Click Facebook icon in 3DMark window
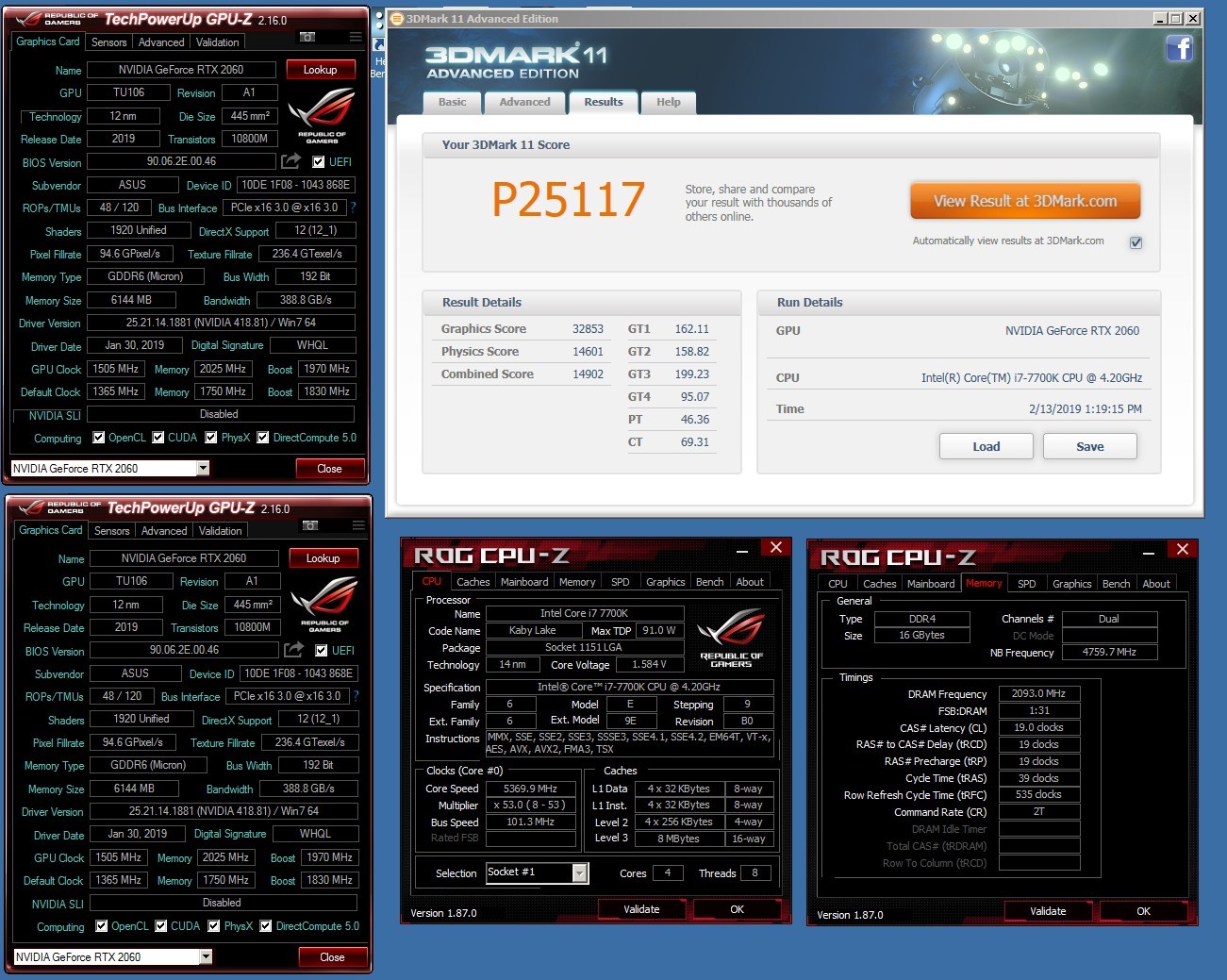The width and height of the screenshot is (1227, 980). click(x=1180, y=48)
